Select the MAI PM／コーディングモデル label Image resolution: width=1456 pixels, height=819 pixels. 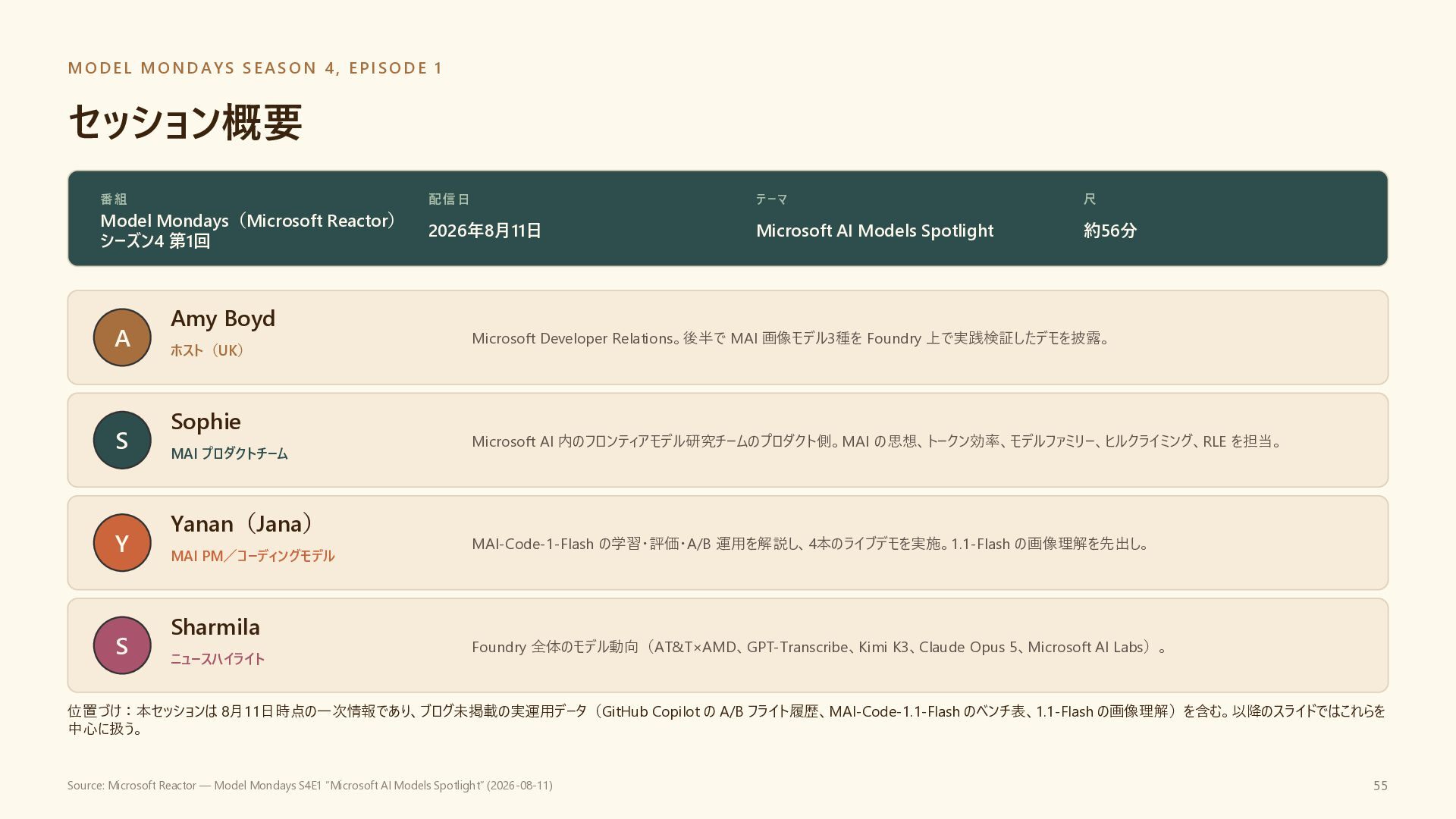253,556
